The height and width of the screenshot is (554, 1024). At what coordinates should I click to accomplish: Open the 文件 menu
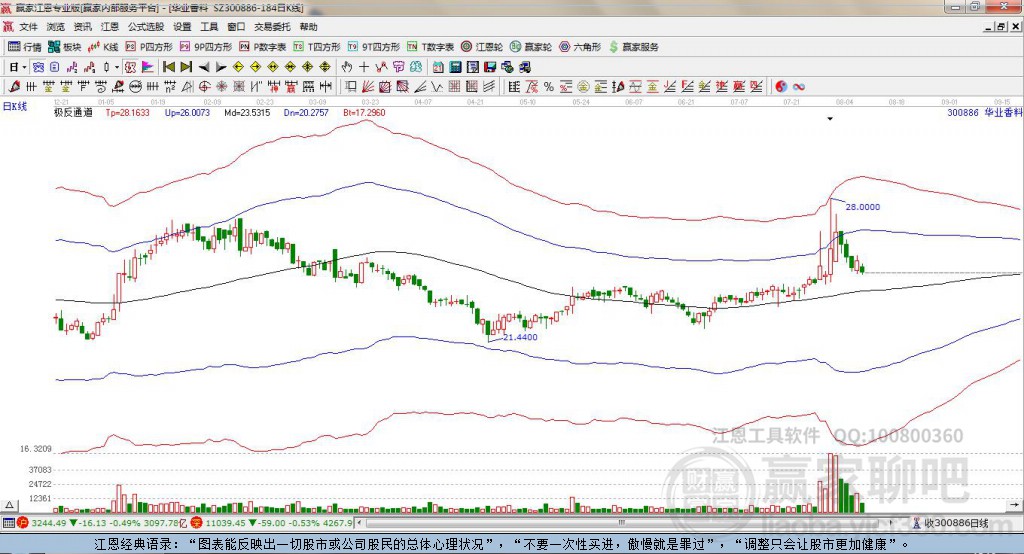[28, 27]
